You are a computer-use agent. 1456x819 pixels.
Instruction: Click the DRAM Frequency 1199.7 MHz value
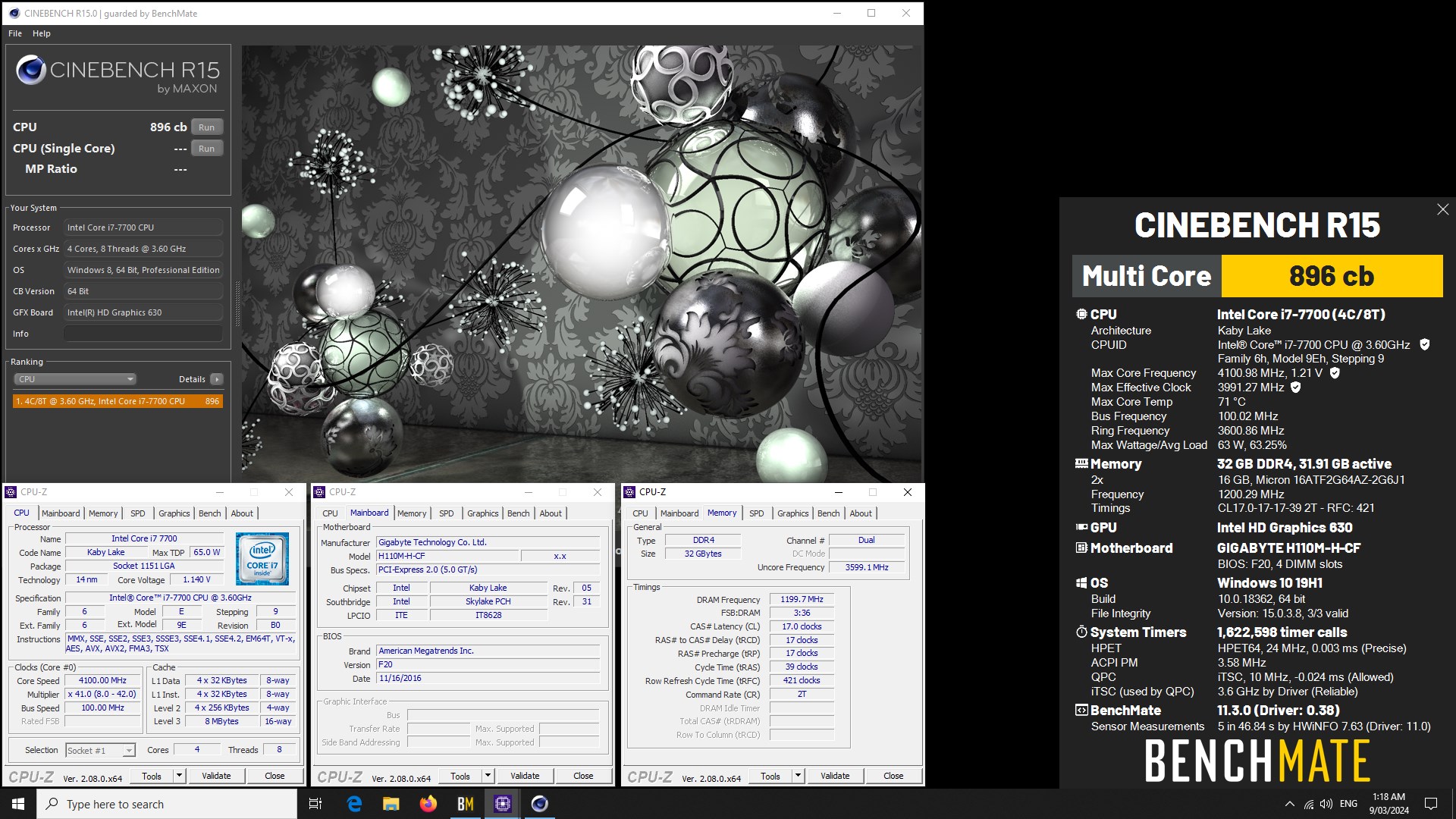coord(802,599)
